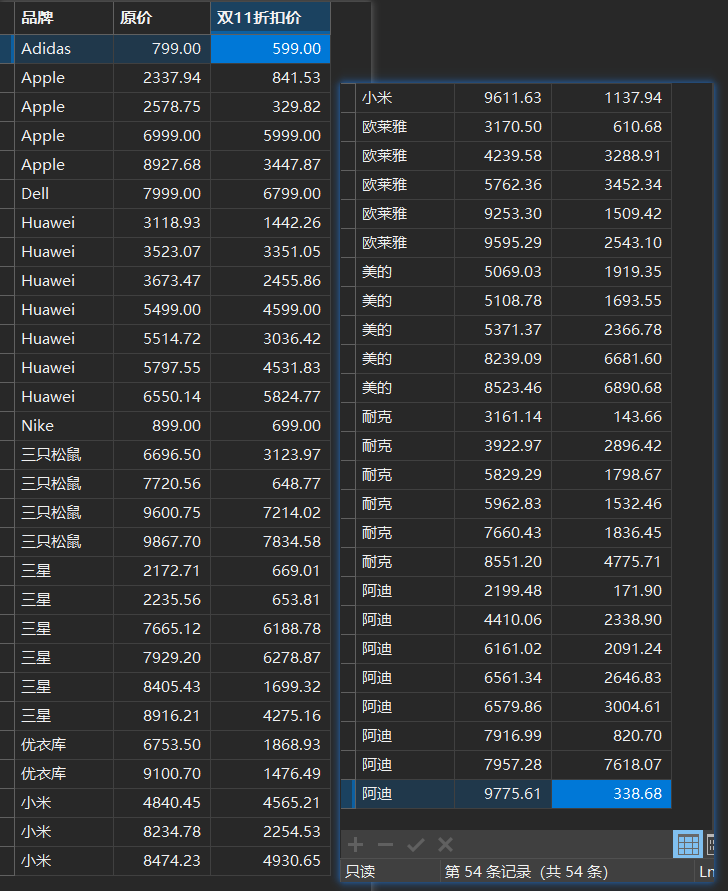The height and width of the screenshot is (891, 728).
Task: Select the 699.00 Nike discount cell
Action: (x=271, y=426)
